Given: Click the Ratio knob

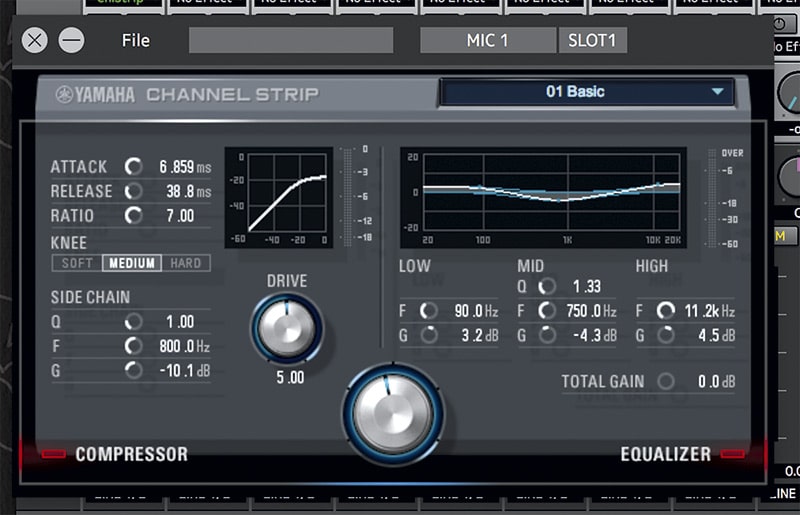Looking at the screenshot, I should tap(134, 215).
